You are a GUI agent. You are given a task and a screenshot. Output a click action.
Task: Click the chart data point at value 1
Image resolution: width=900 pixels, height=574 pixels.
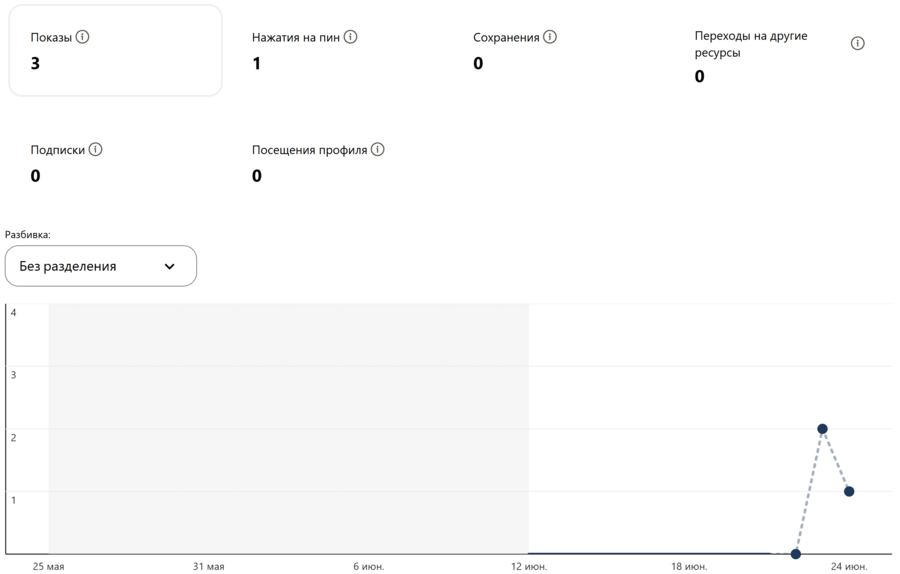click(x=849, y=491)
